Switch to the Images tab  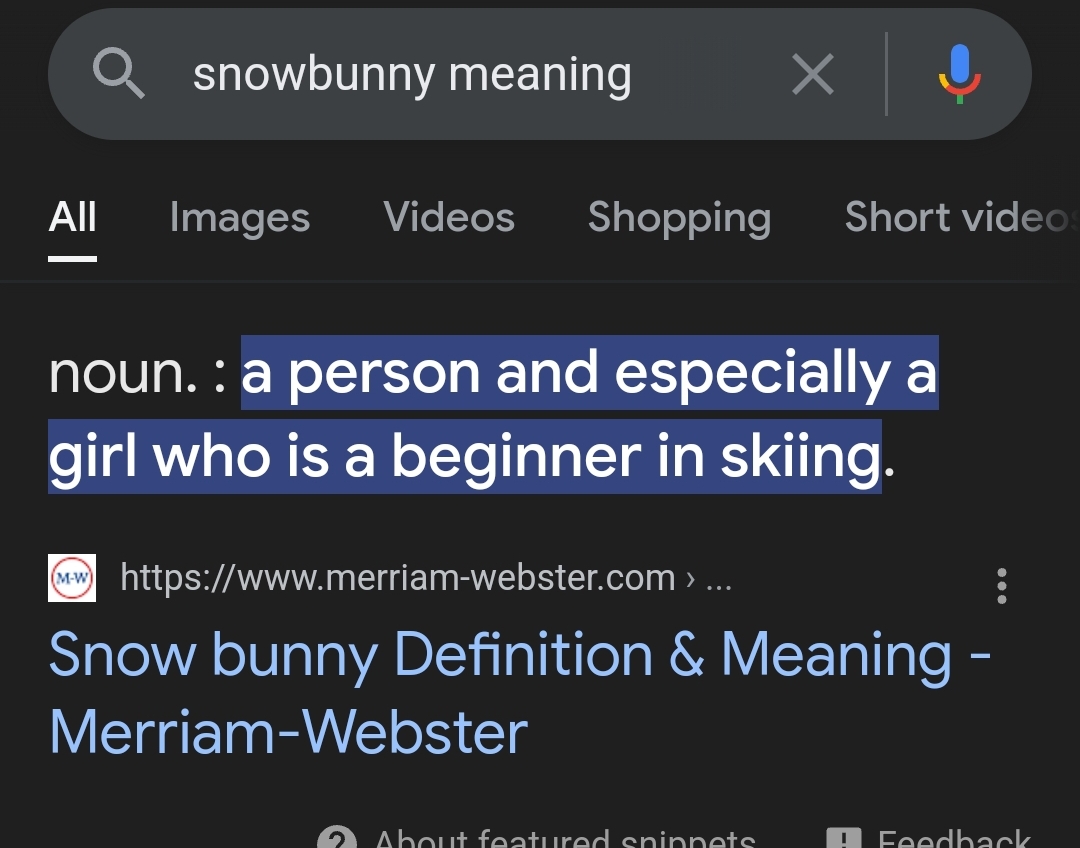(240, 218)
